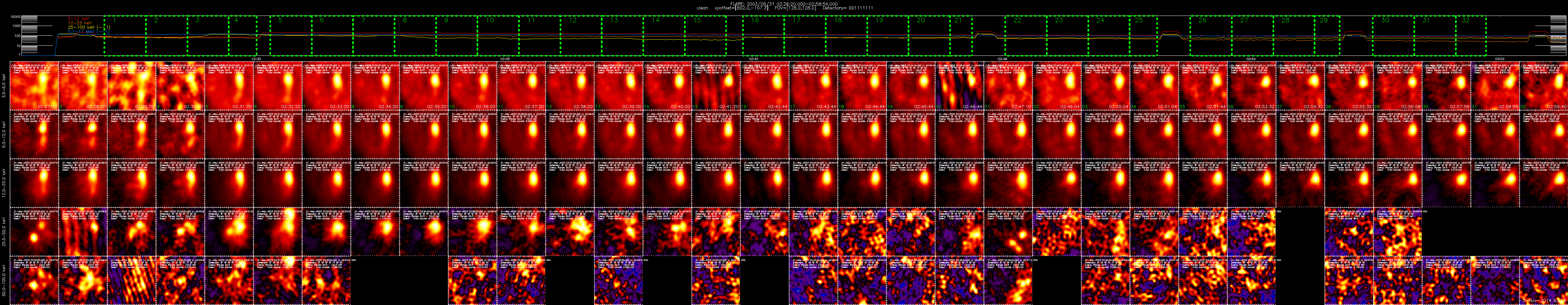Screen dimensions: 1568x305
Task: View the 3.0-6.0 keV image stamped 02:35:20
Action: 424,86
